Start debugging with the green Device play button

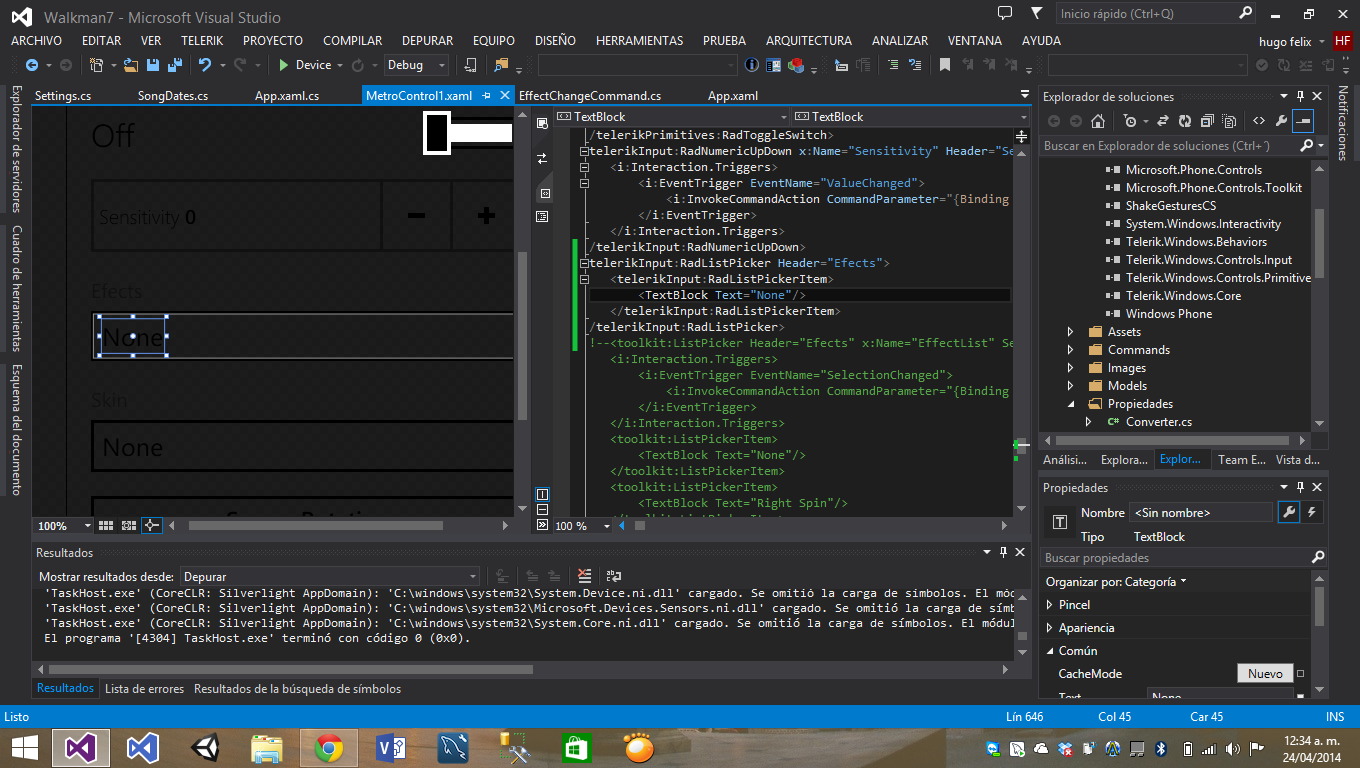(x=306, y=65)
